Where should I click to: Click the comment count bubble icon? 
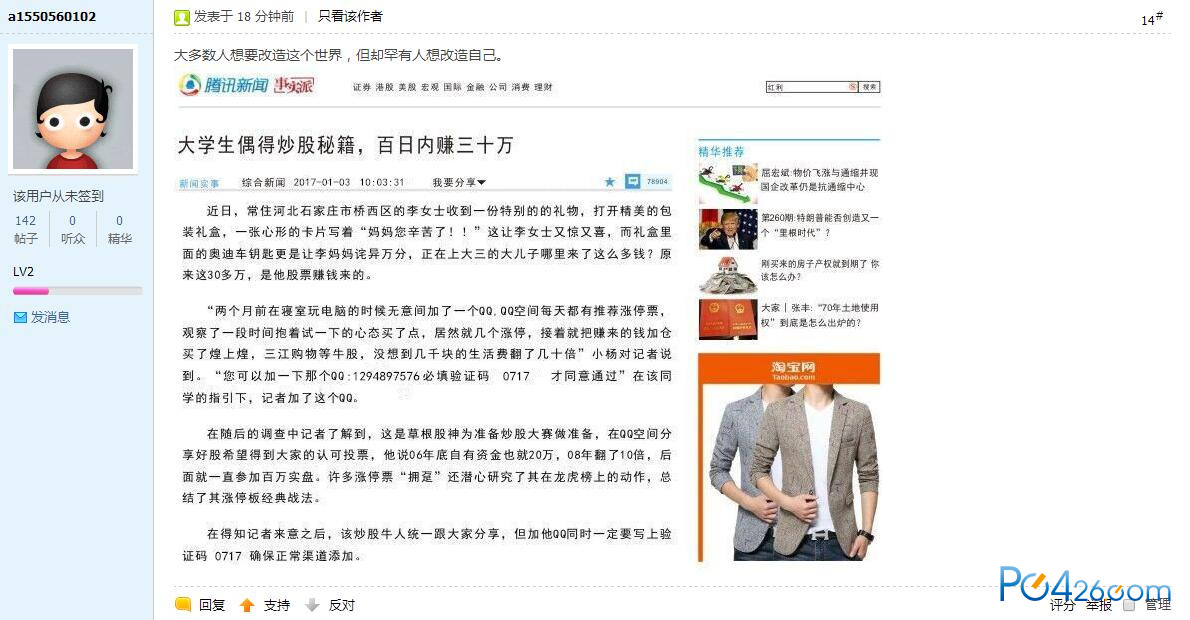click(x=632, y=181)
